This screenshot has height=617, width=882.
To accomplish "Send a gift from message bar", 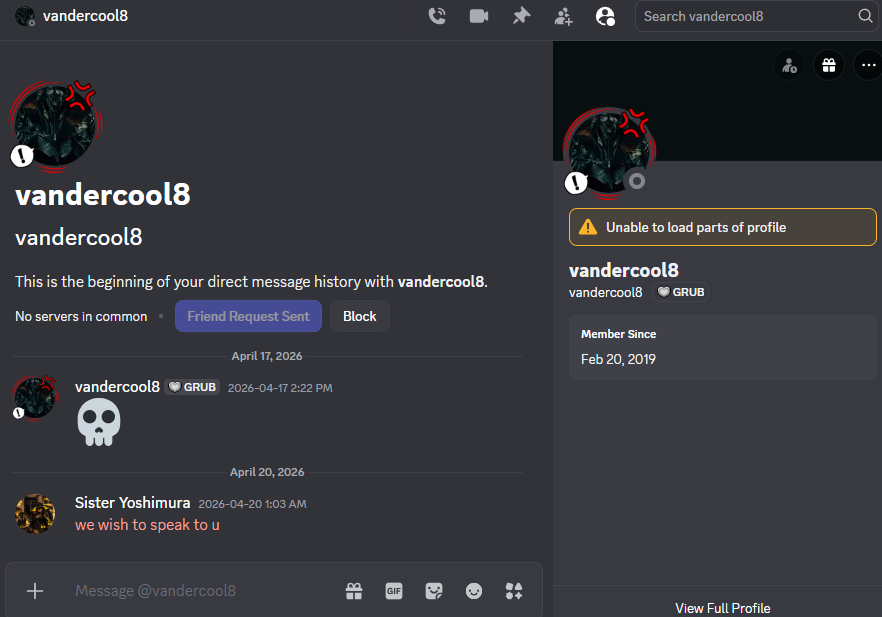I will [x=354, y=591].
